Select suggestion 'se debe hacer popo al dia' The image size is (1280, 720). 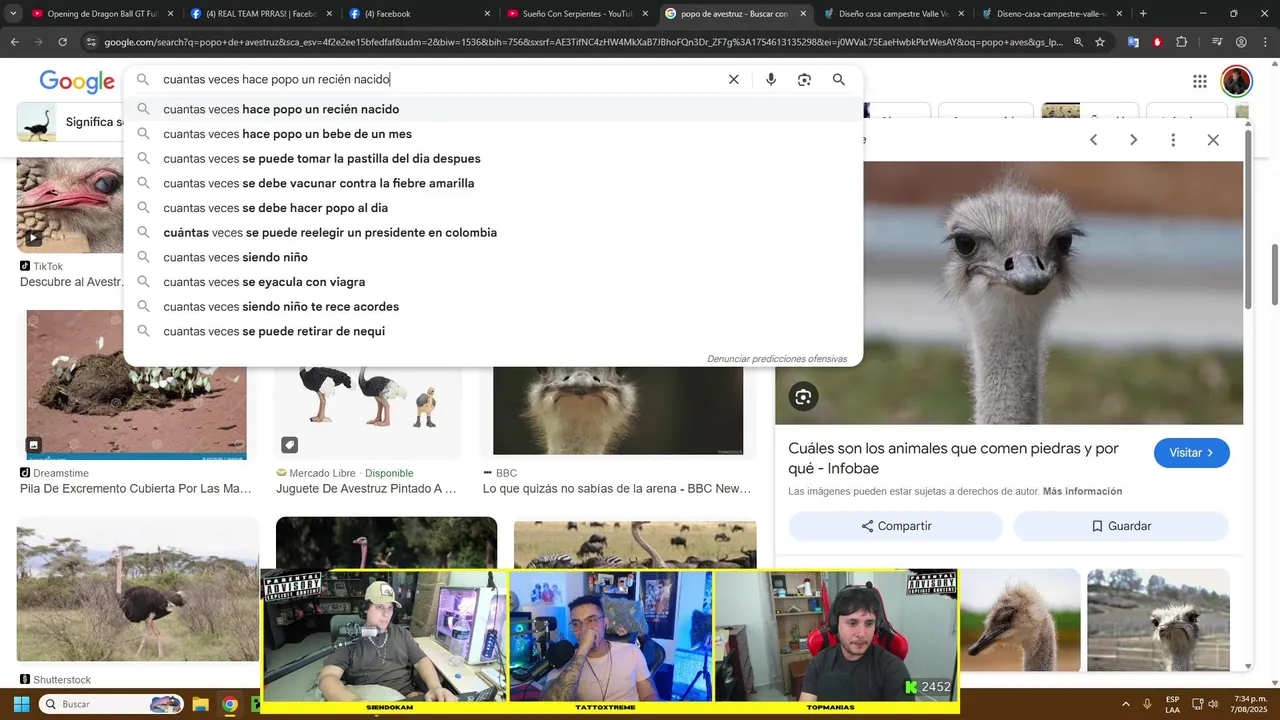(x=493, y=208)
